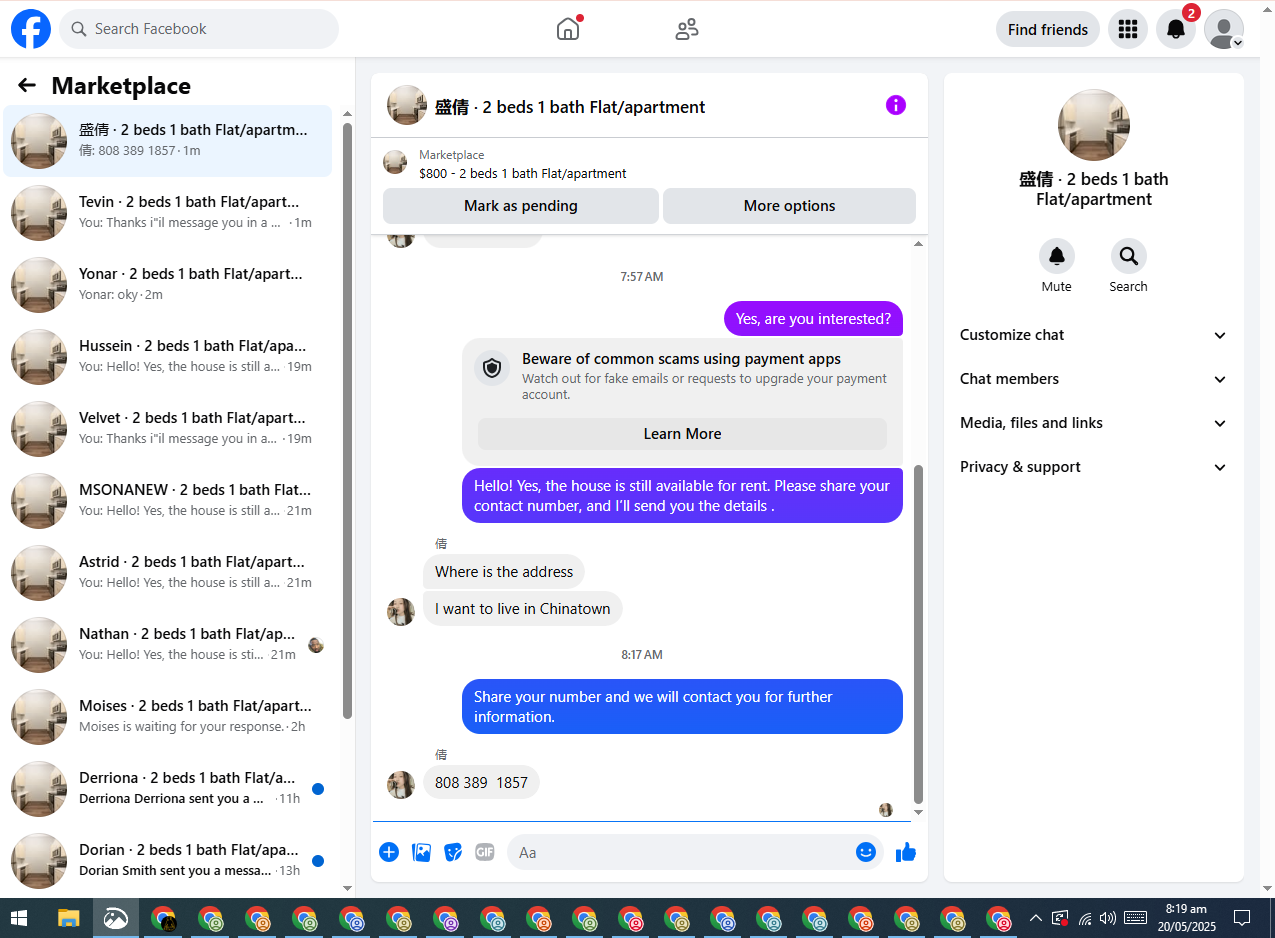
Task: Open conversation information purple icon
Action: point(896,105)
